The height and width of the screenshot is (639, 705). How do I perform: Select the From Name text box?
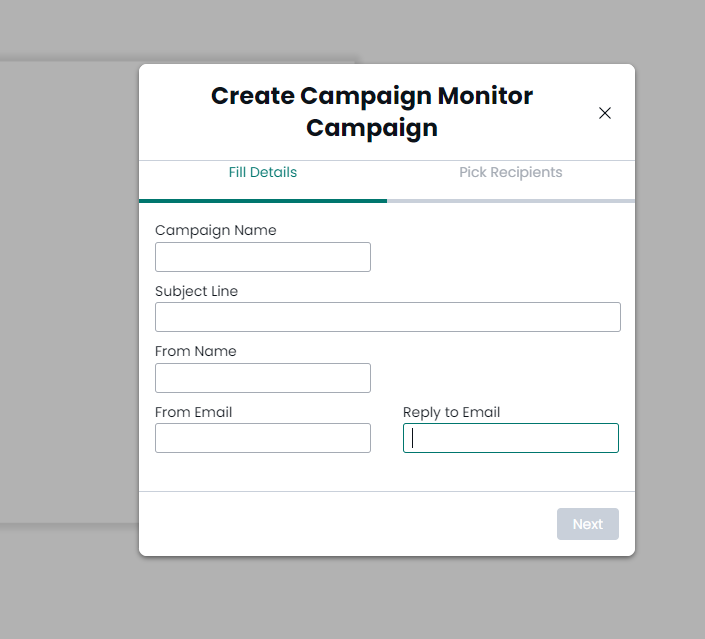(263, 378)
